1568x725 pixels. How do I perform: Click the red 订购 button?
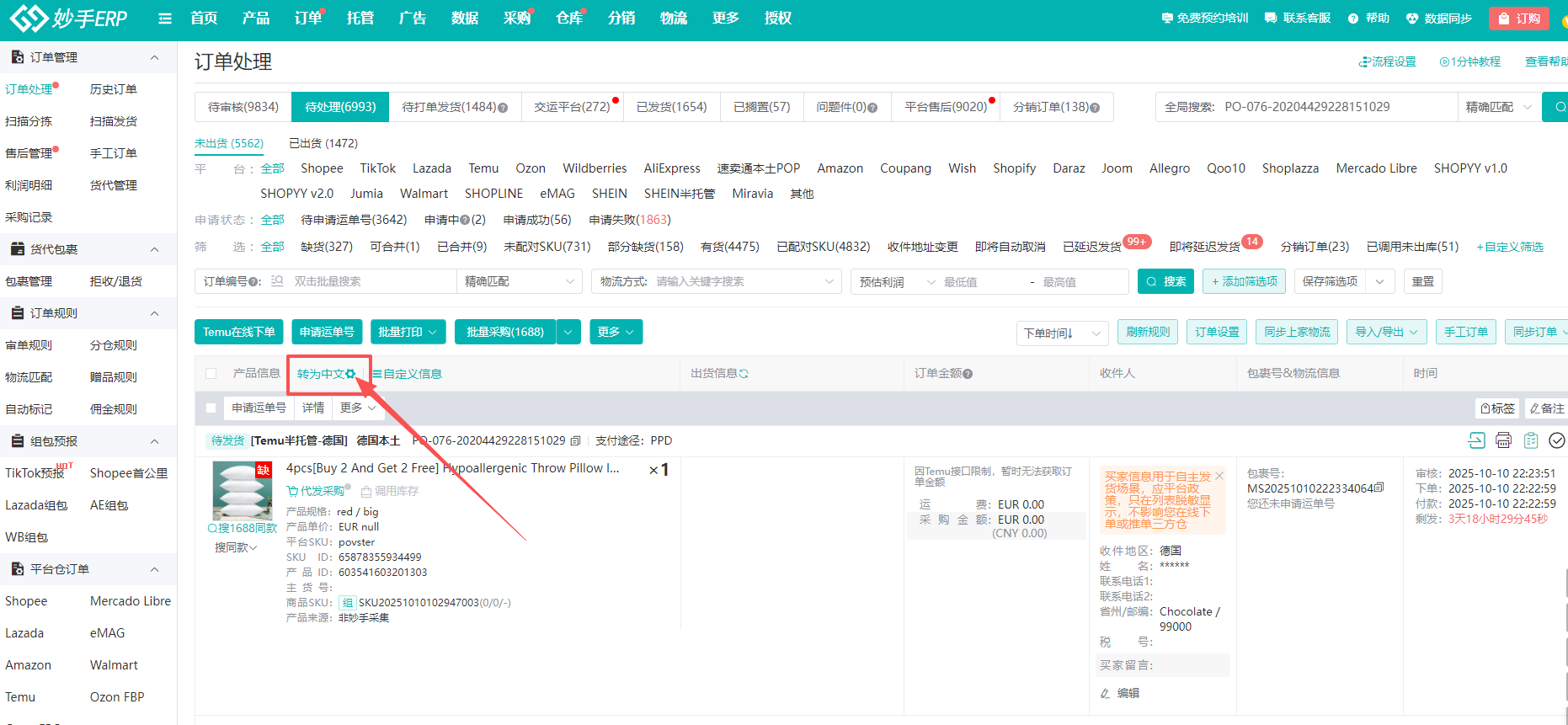click(x=1519, y=19)
